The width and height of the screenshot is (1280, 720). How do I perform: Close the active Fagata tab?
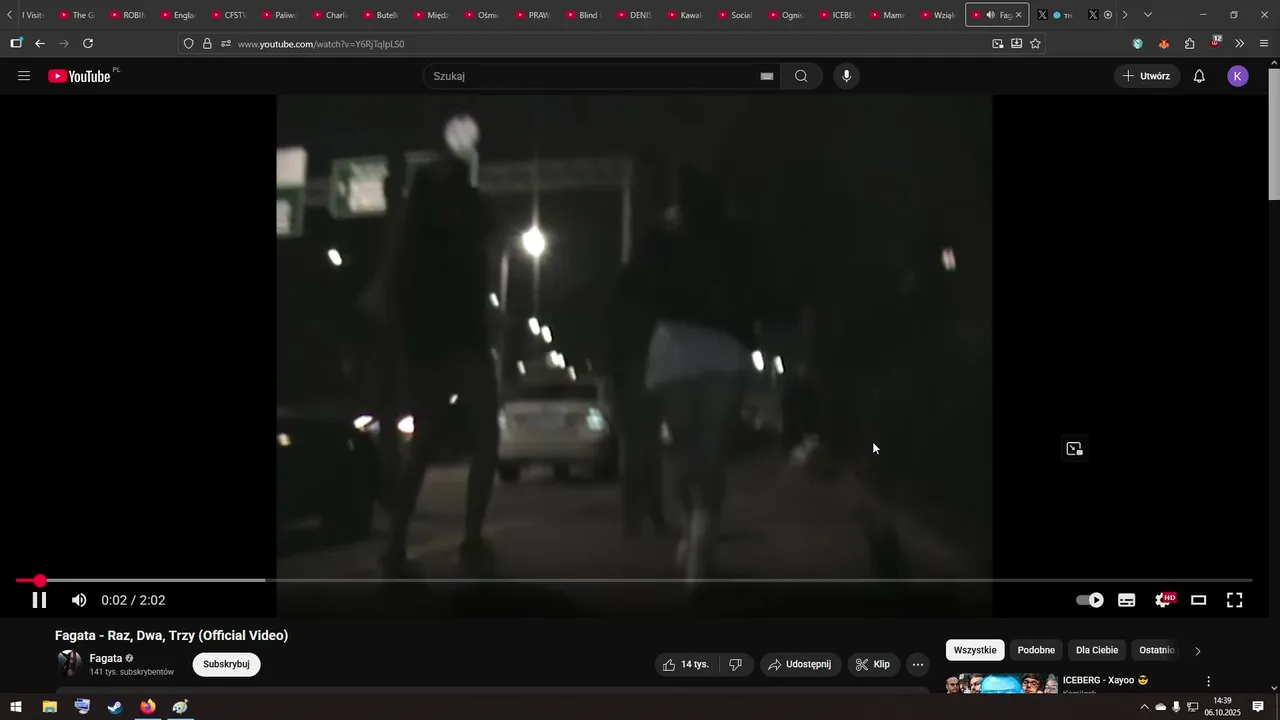pyautogui.click(x=1019, y=15)
